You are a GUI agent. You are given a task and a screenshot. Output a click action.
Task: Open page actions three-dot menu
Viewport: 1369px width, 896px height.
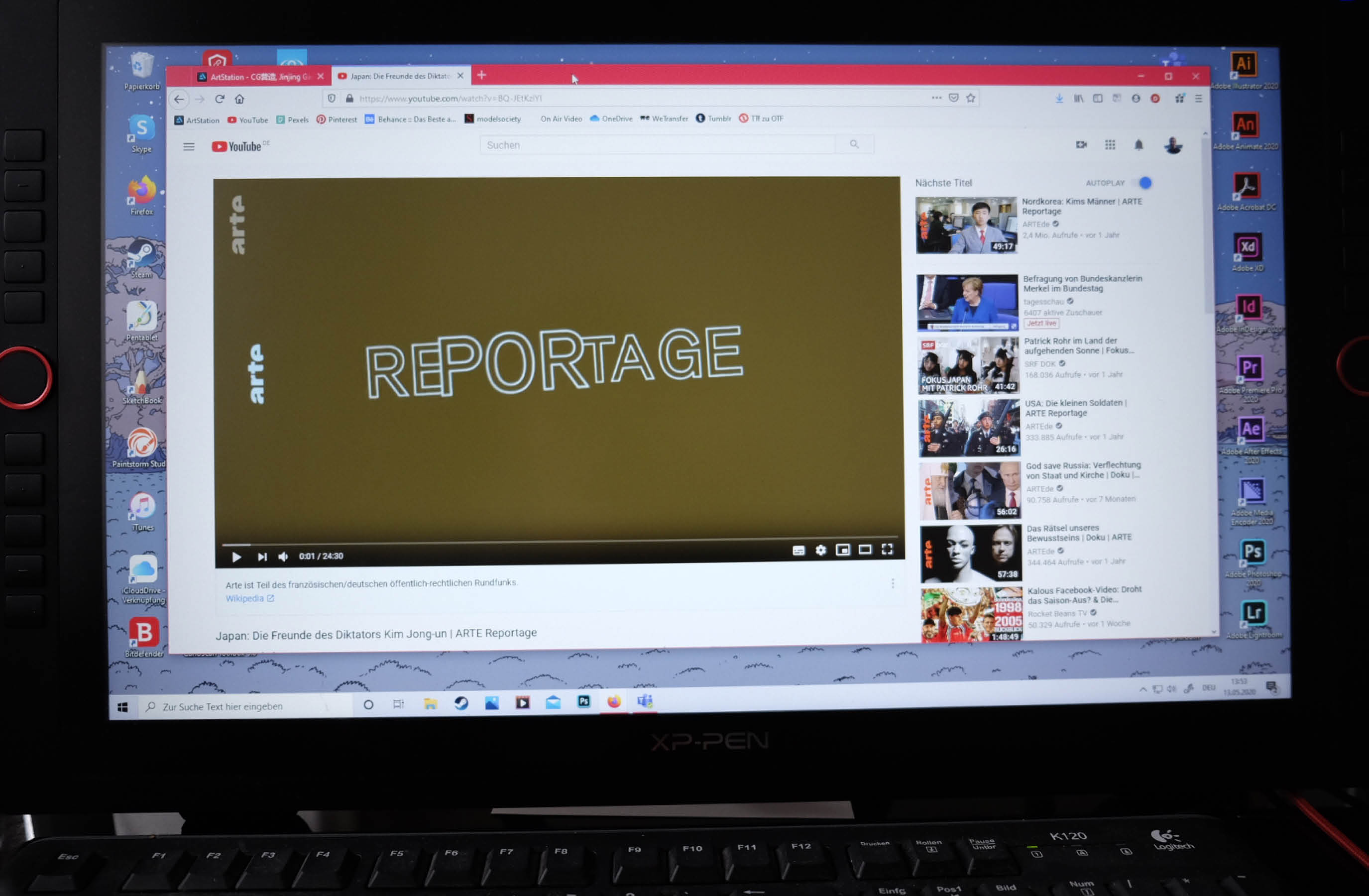[936, 98]
